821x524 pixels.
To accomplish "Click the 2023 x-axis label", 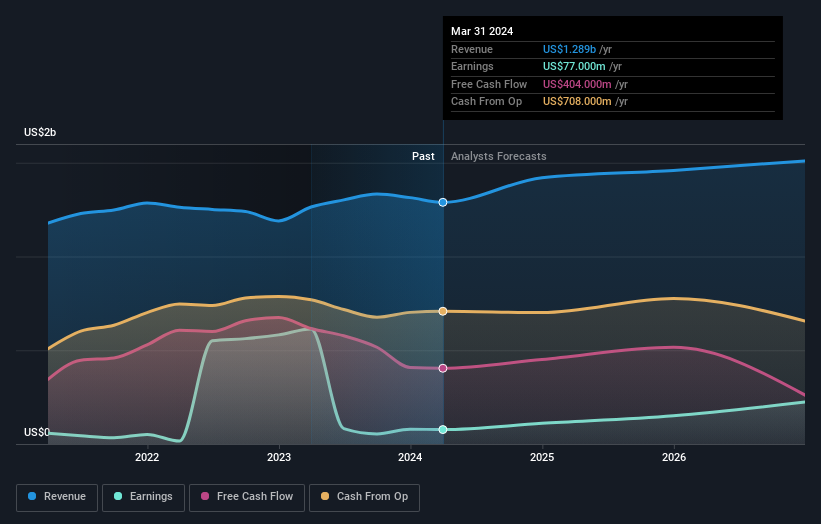I will pos(279,457).
